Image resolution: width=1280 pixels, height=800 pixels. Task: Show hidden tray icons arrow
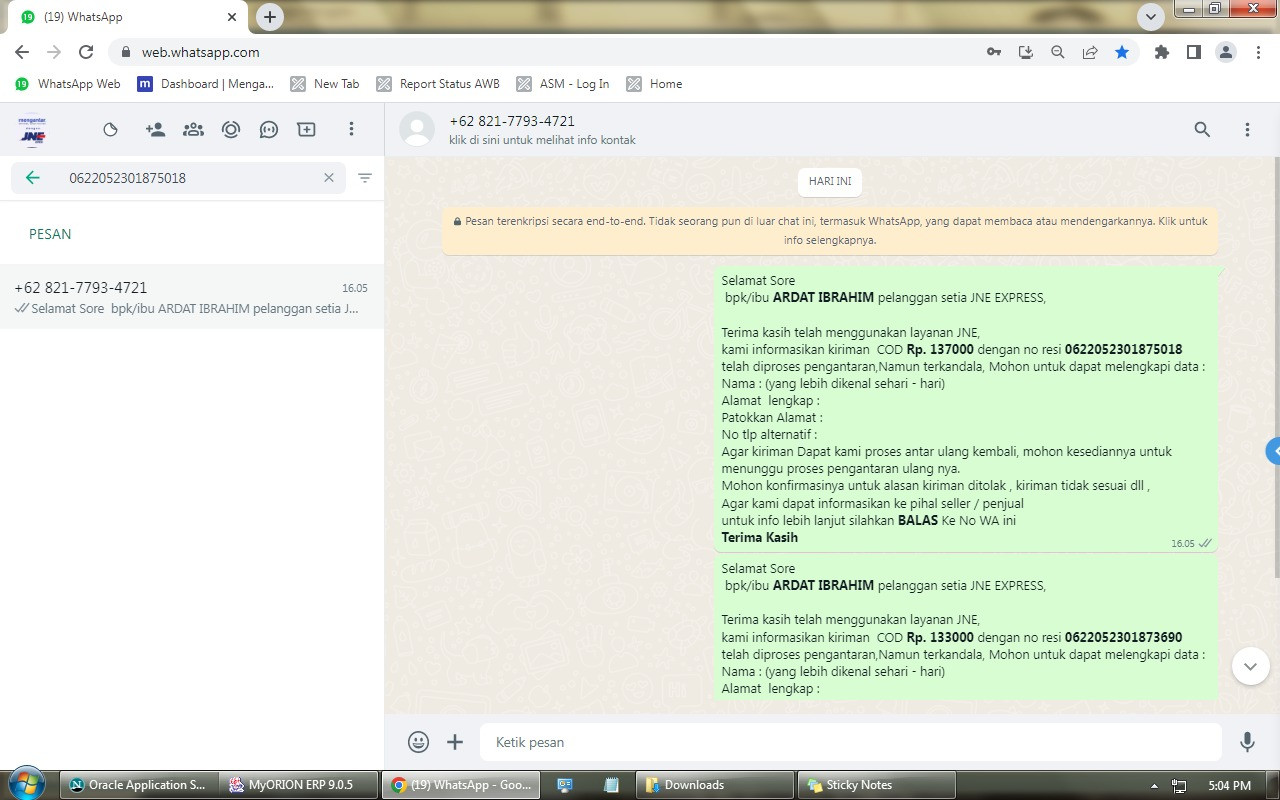pyautogui.click(x=1155, y=785)
